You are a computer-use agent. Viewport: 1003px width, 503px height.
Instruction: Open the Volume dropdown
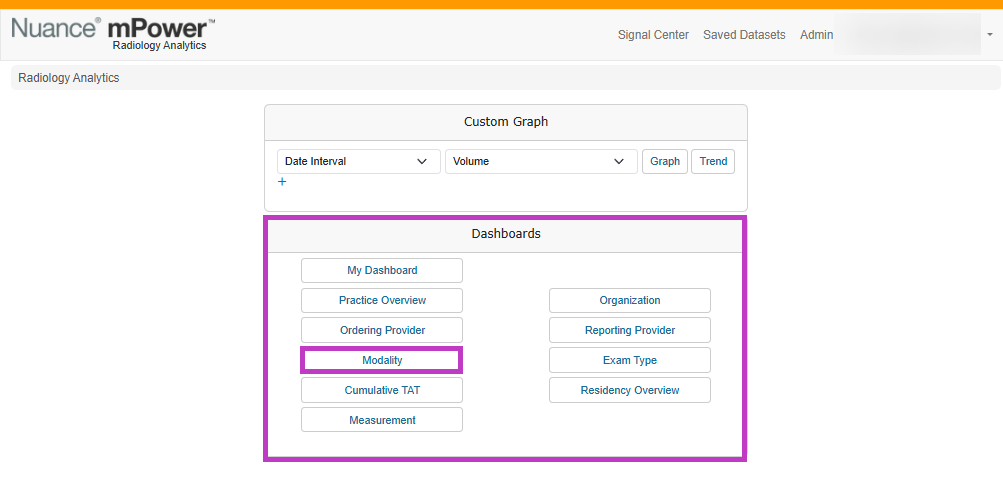pyautogui.click(x=541, y=161)
